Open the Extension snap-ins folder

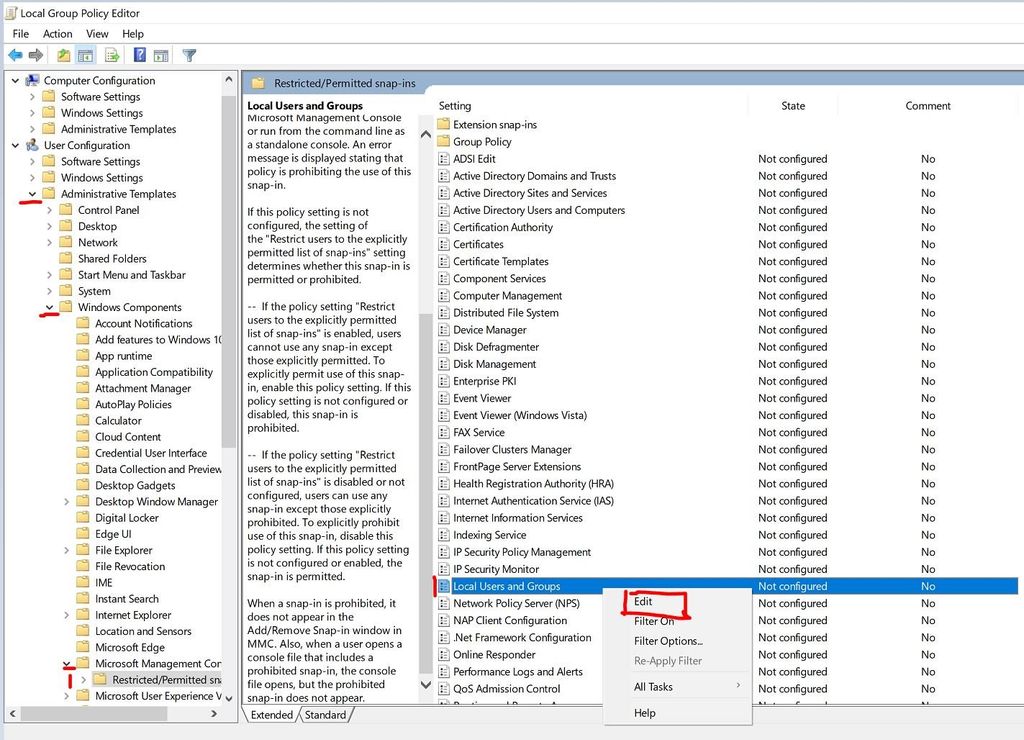coord(494,125)
